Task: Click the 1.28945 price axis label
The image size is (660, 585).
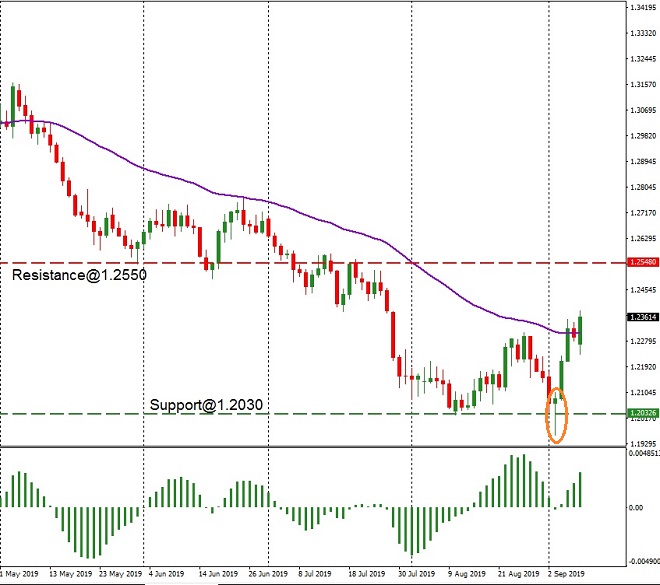Action: tap(643, 161)
